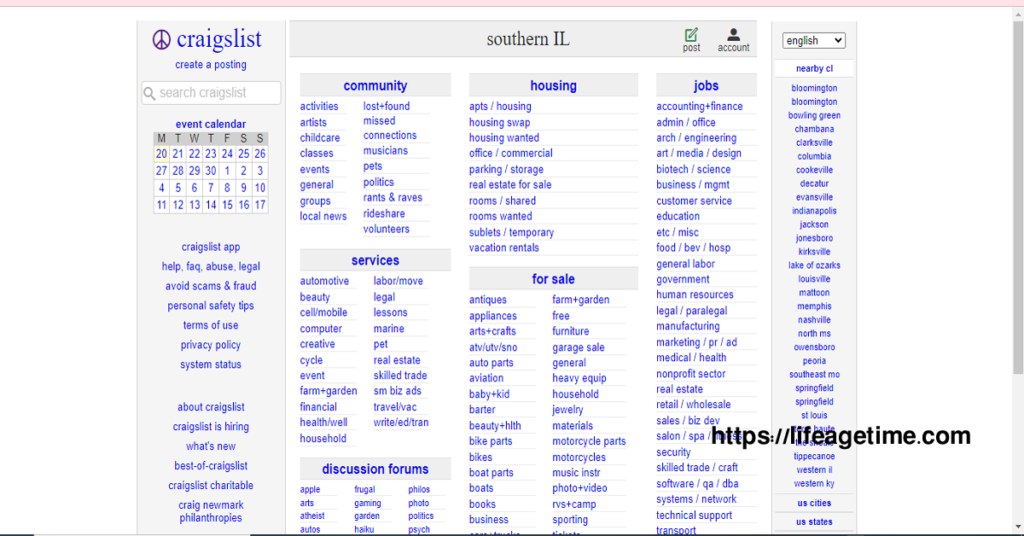Open craigslist is hiring link
1024x536 pixels.
211,427
